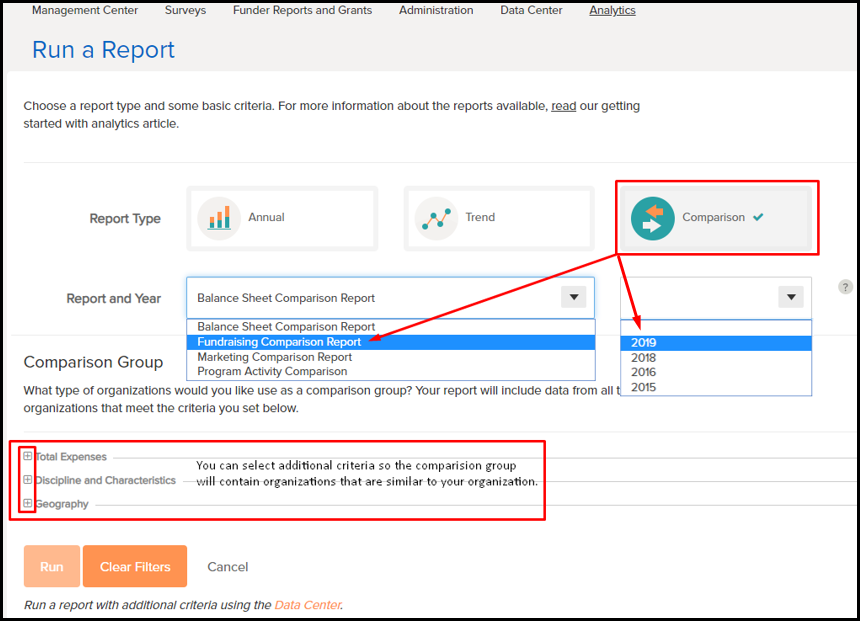The image size is (860, 621).
Task: Open the year selection dropdown arrow
Action: (x=790, y=297)
